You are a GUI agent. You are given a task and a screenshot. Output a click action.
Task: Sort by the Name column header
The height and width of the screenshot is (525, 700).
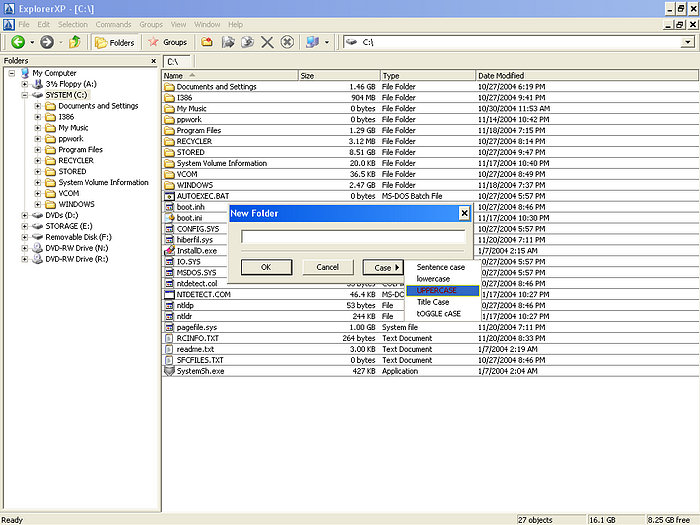[230, 75]
